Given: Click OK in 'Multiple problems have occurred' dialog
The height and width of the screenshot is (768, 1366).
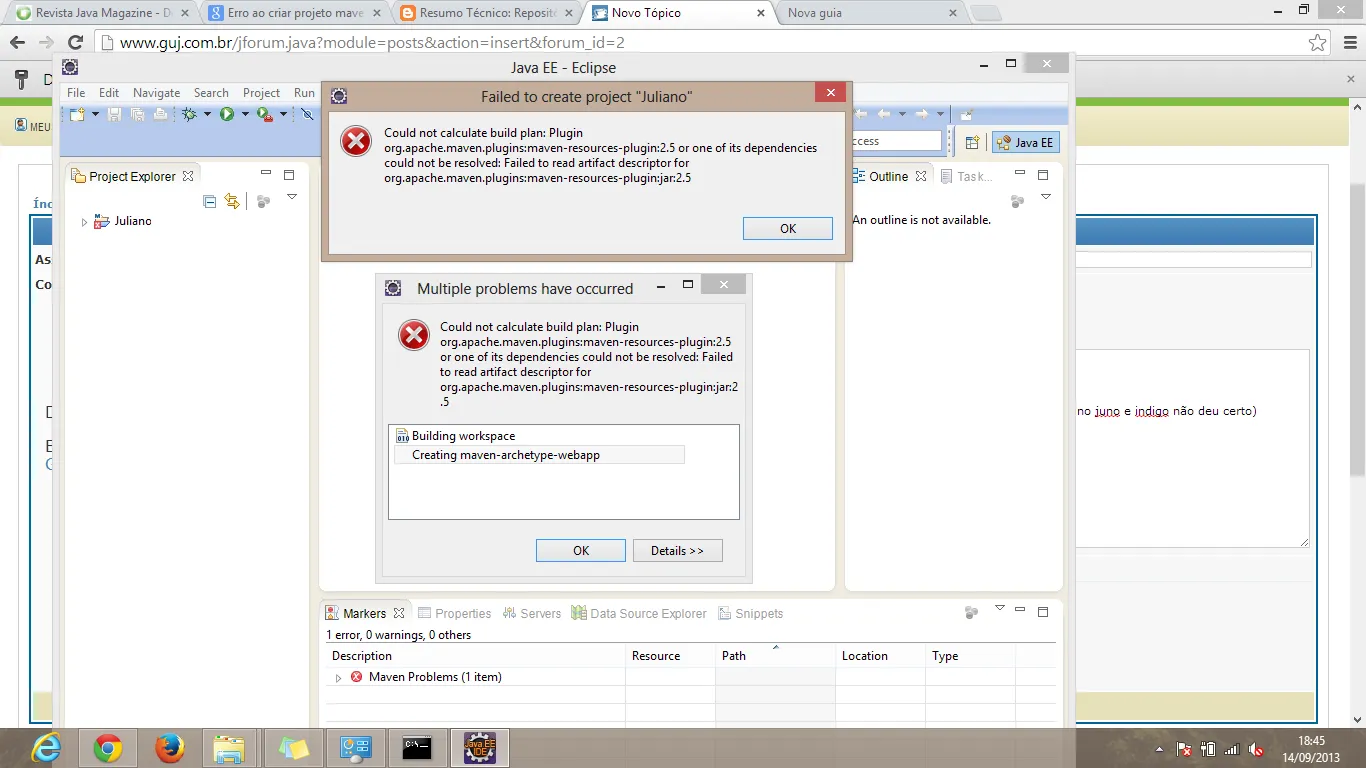Looking at the screenshot, I should [581, 551].
